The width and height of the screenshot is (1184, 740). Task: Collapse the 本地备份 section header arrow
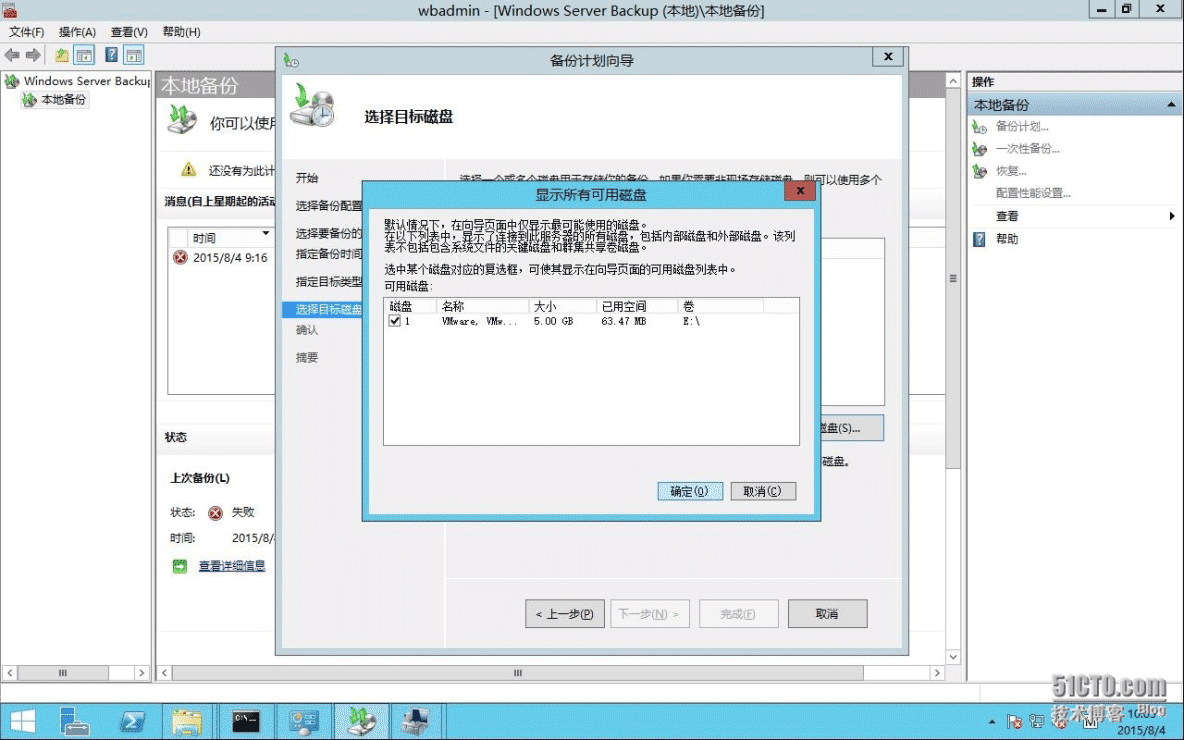(1171, 104)
